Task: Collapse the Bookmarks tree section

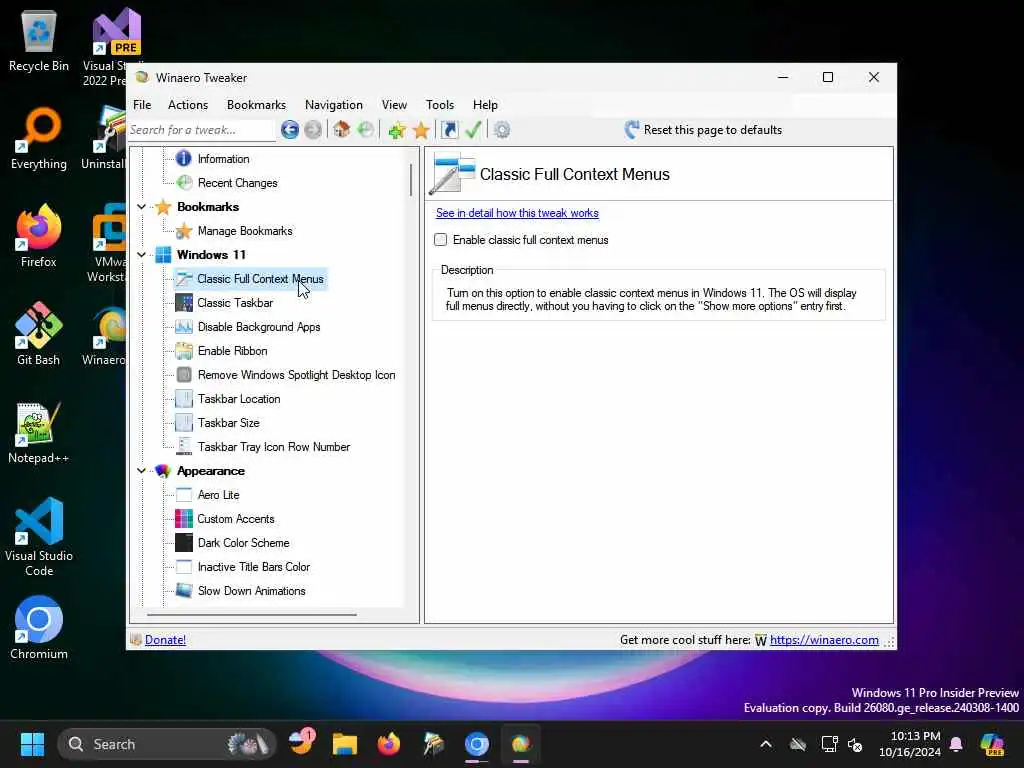Action: [141, 207]
